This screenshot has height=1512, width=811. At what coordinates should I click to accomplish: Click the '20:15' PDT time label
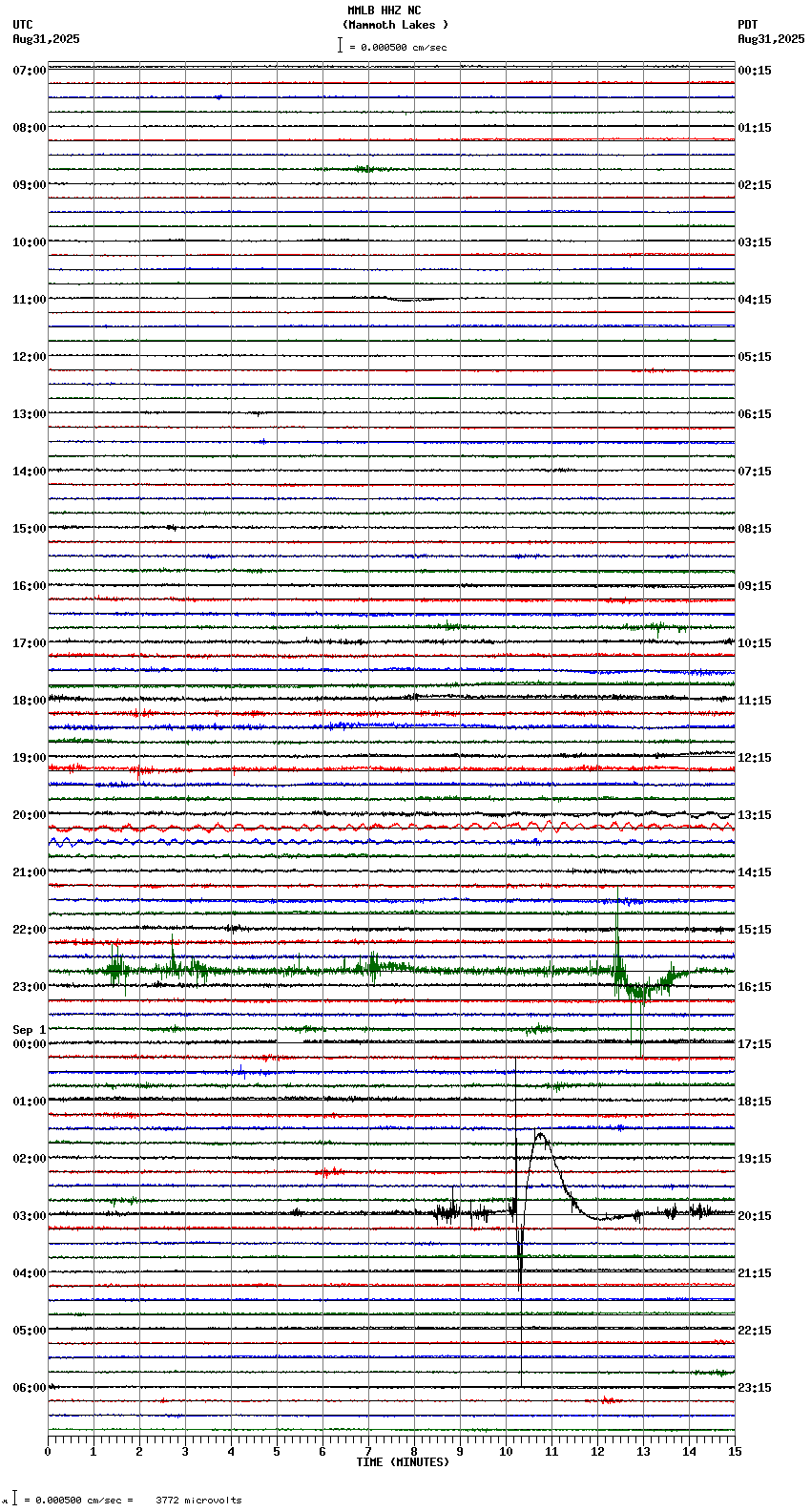(x=755, y=1216)
